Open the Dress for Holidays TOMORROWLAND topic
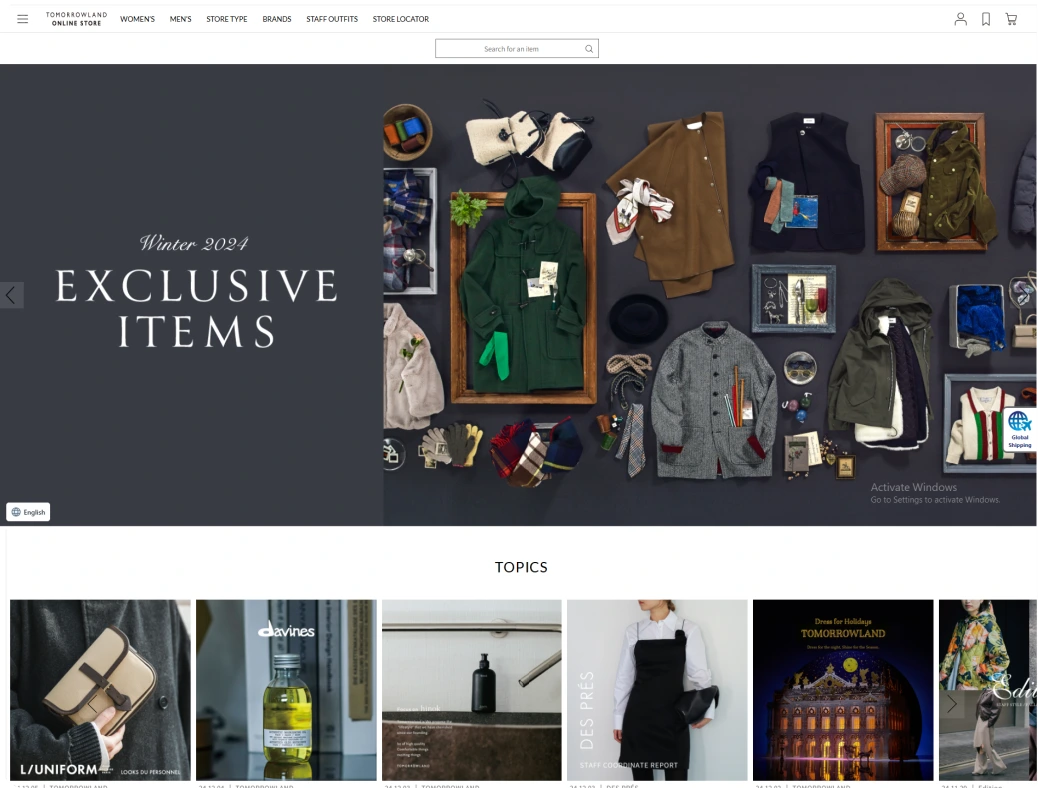The height and width of the screenshot is (788, 1050). click(x=842, y=689)
